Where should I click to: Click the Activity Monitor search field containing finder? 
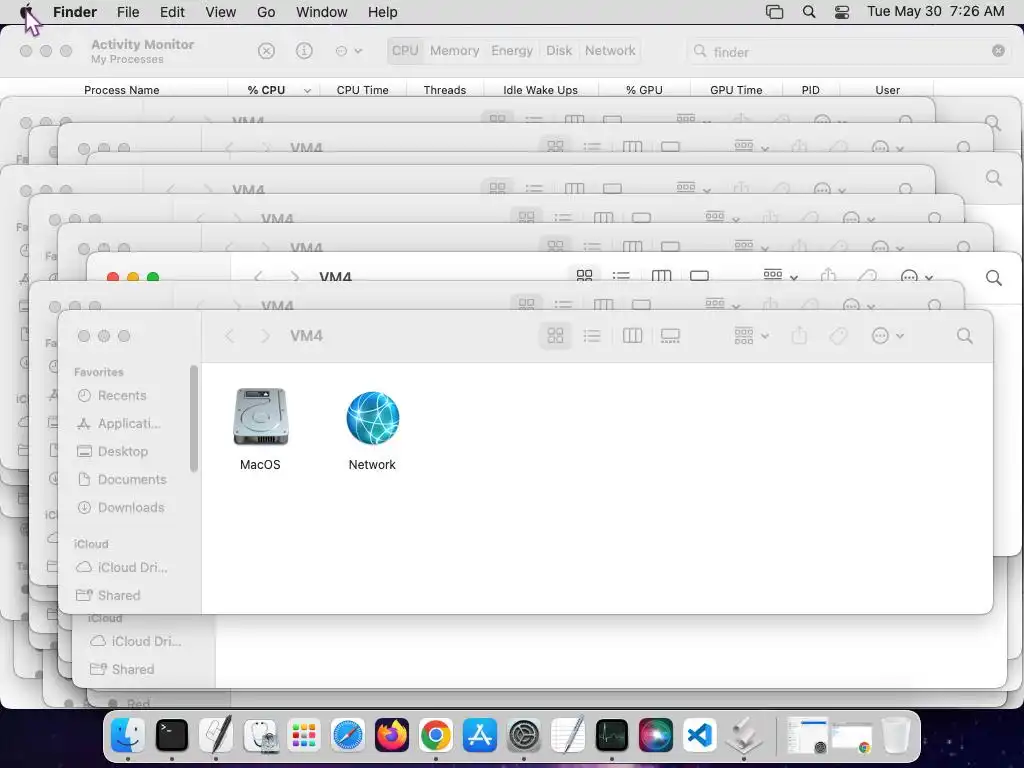click(x=849, y=51)
